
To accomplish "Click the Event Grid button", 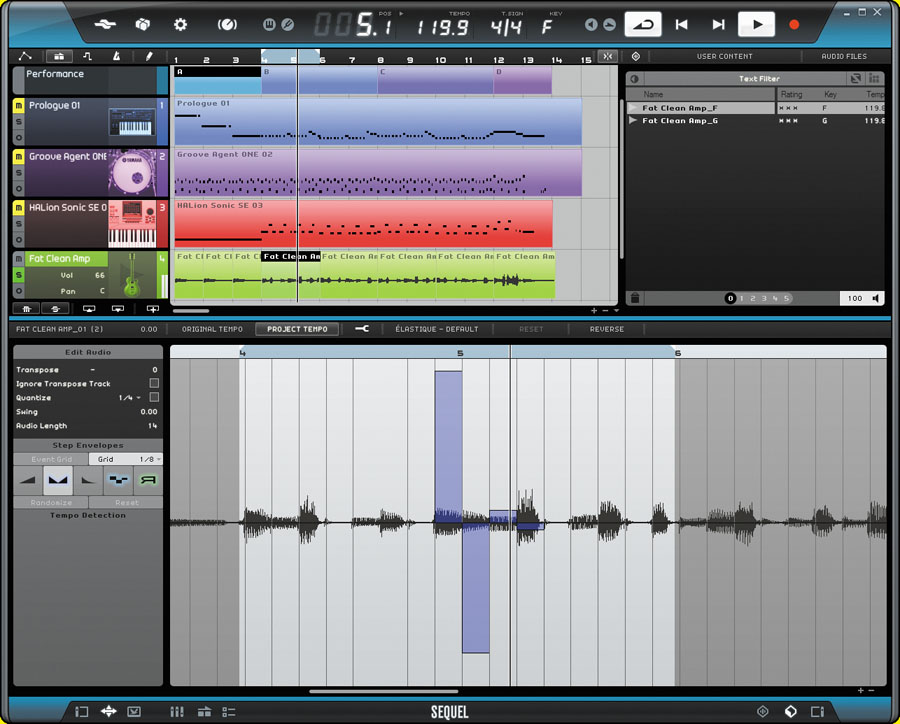I will click(x=51, y=459).
